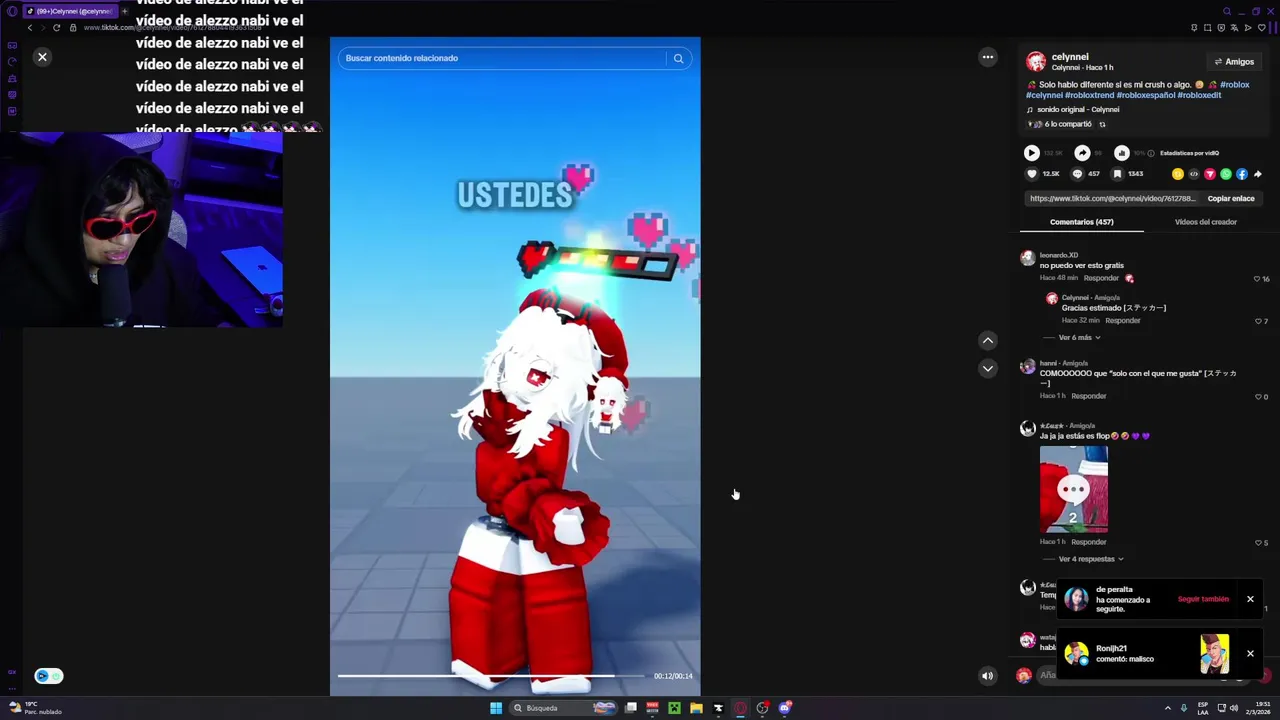Go to next video with down arrow
The image size is (1280, 720).
tap(987, 368)
